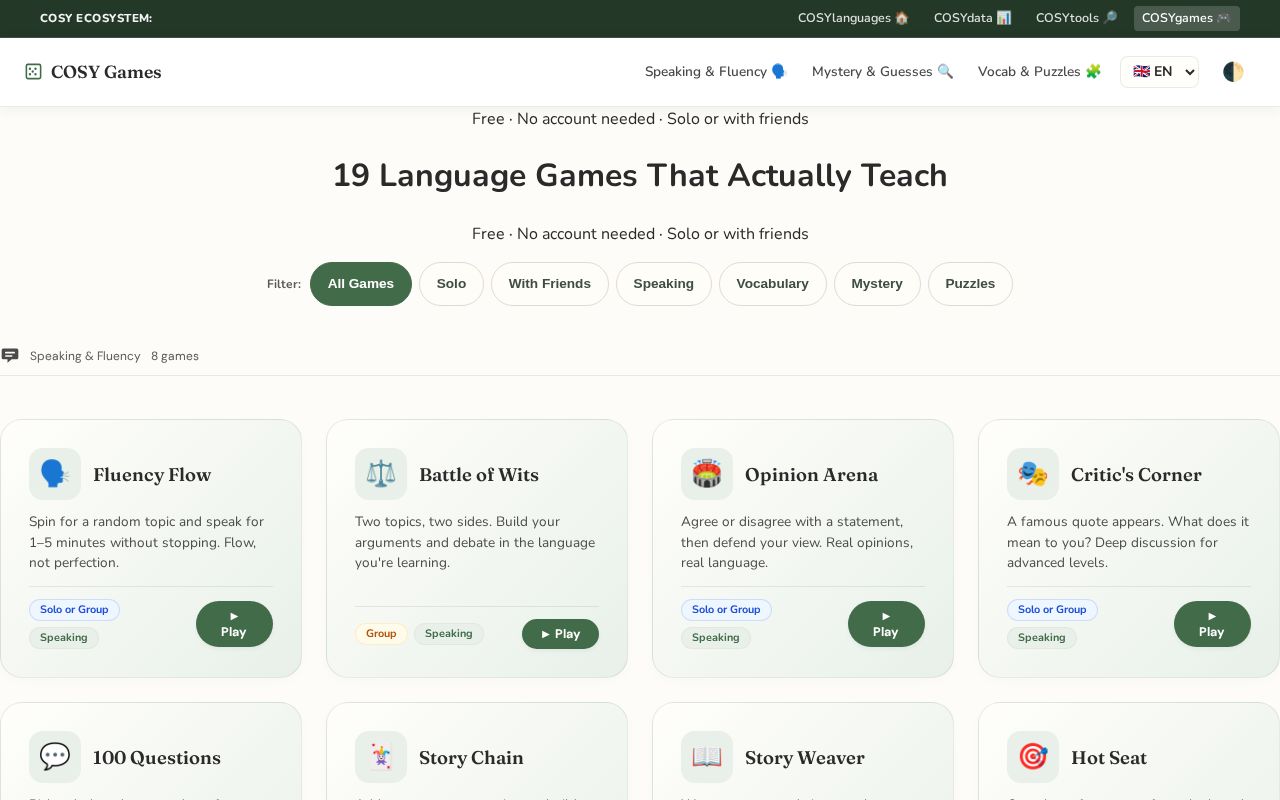Image resolution: width=1280 pixels, height=800 pixels.
Task: Click the Critic's Corner theater masks icon
Action: (x=1033, y=474)
